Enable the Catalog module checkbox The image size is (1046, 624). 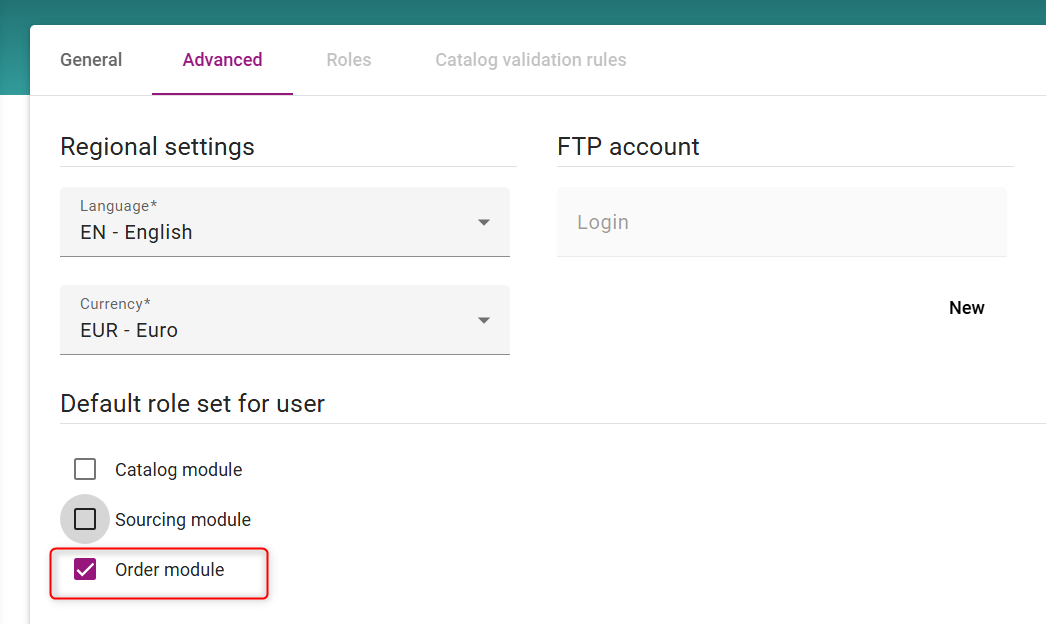coord(85,469)
